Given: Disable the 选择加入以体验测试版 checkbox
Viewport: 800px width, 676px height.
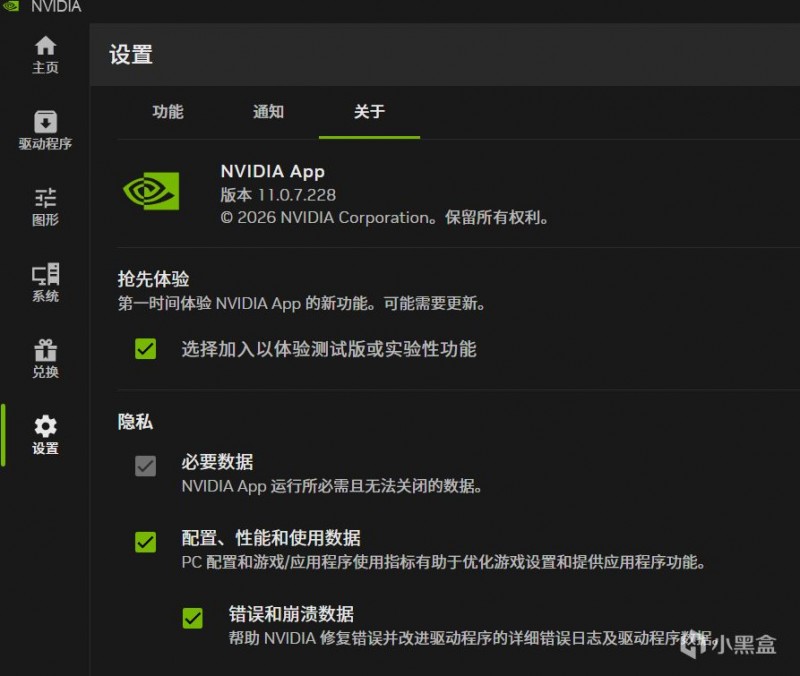Looking at the screenshot, I should [146, 349].
